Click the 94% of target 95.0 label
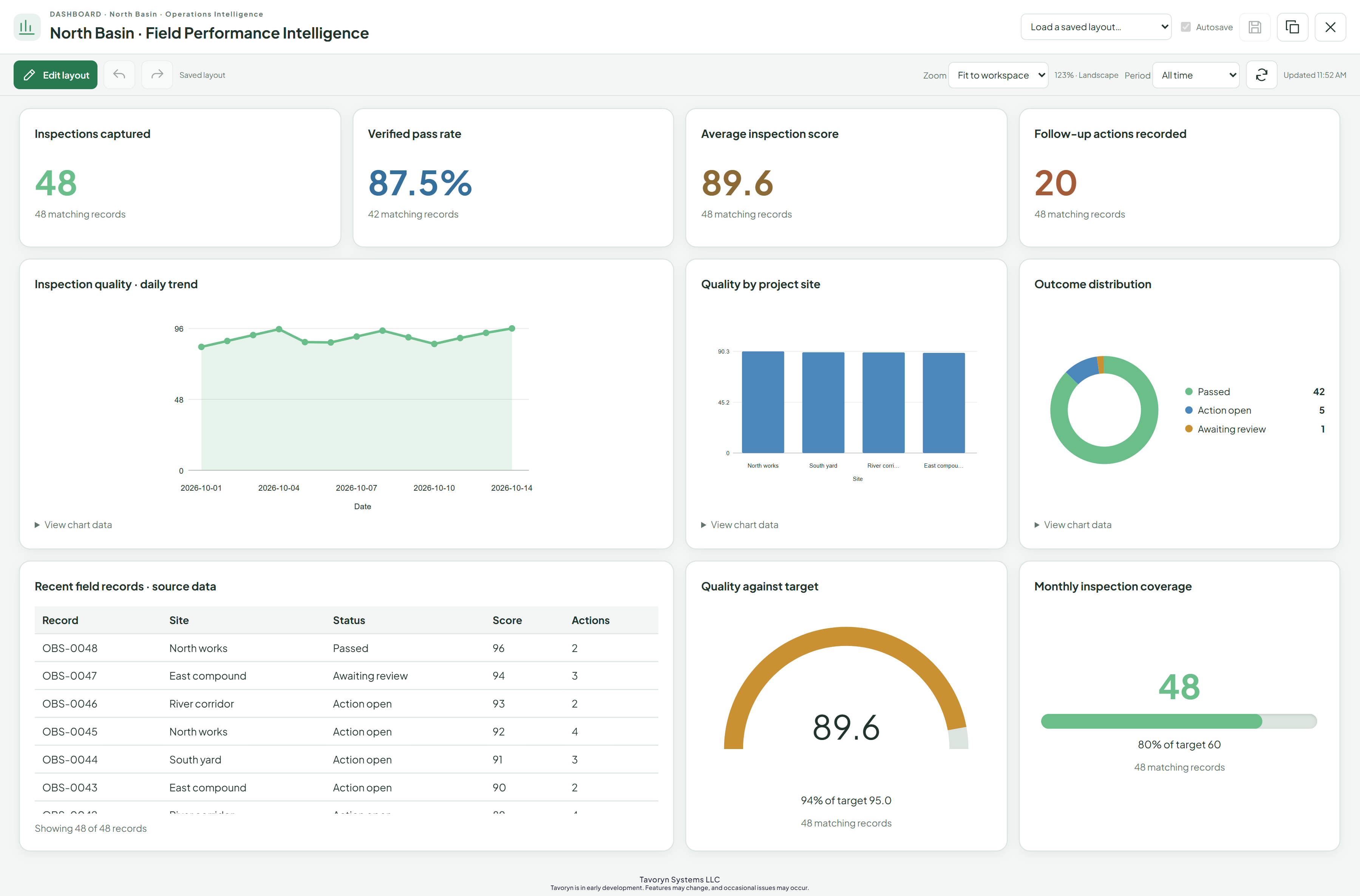1360x896 pixels. [846, 800]
